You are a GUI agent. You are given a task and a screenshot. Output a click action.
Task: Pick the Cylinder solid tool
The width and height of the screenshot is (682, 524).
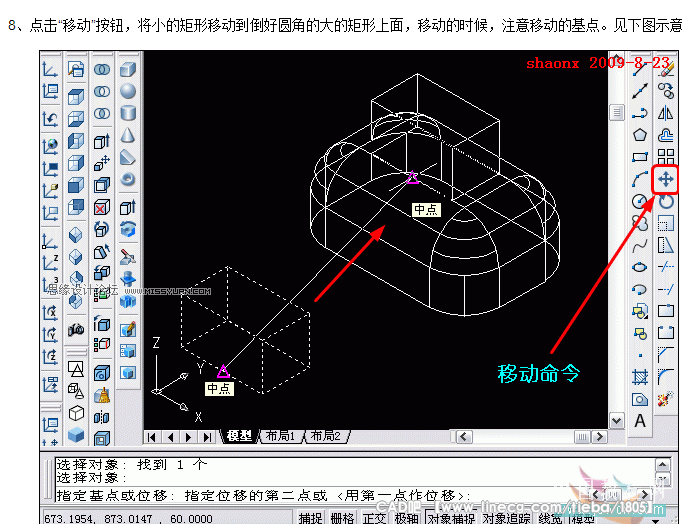pyautogui.click(x=128, y=113)
